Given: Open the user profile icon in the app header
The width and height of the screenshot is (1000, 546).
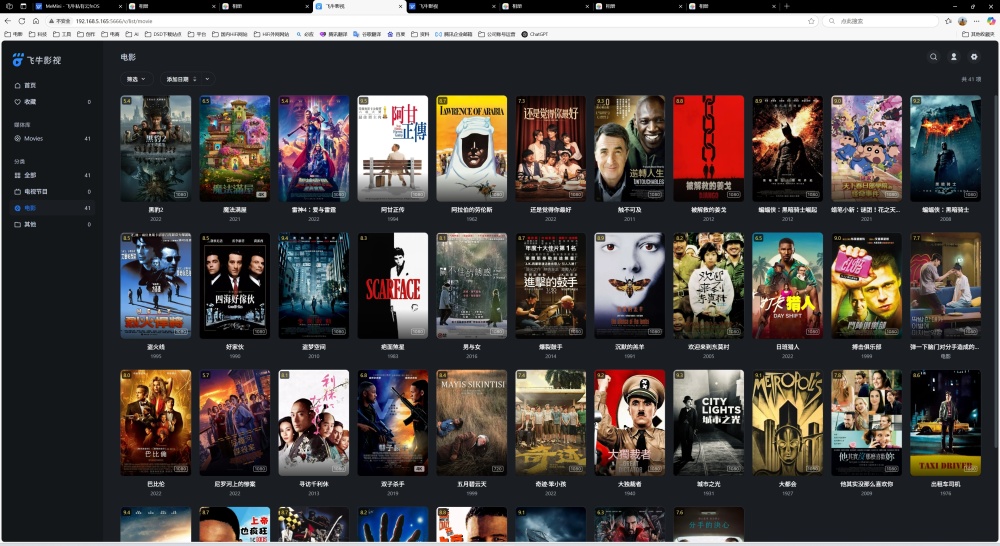Looking at the screenshot, I should pos(953,57).
